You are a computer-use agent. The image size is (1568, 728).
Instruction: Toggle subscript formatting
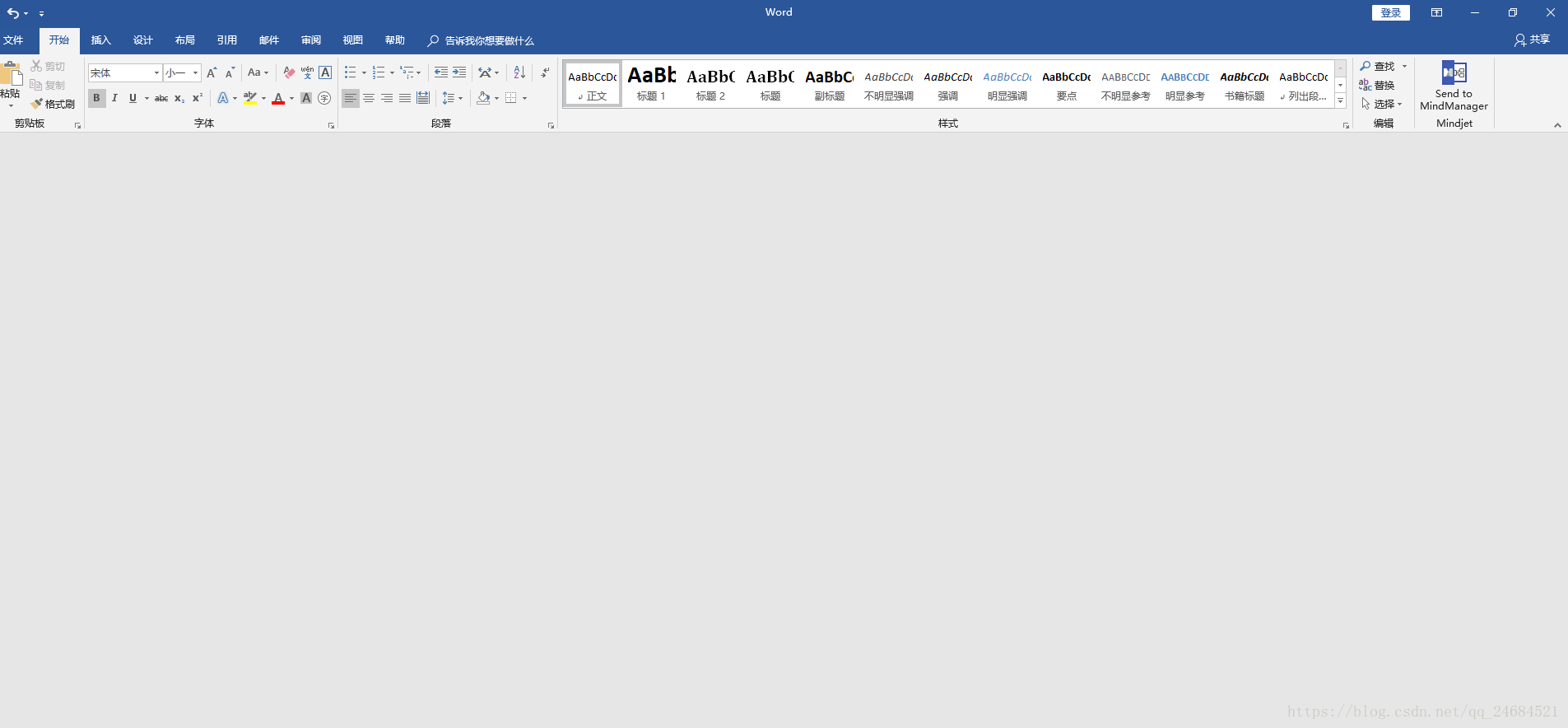coord(179,98)
